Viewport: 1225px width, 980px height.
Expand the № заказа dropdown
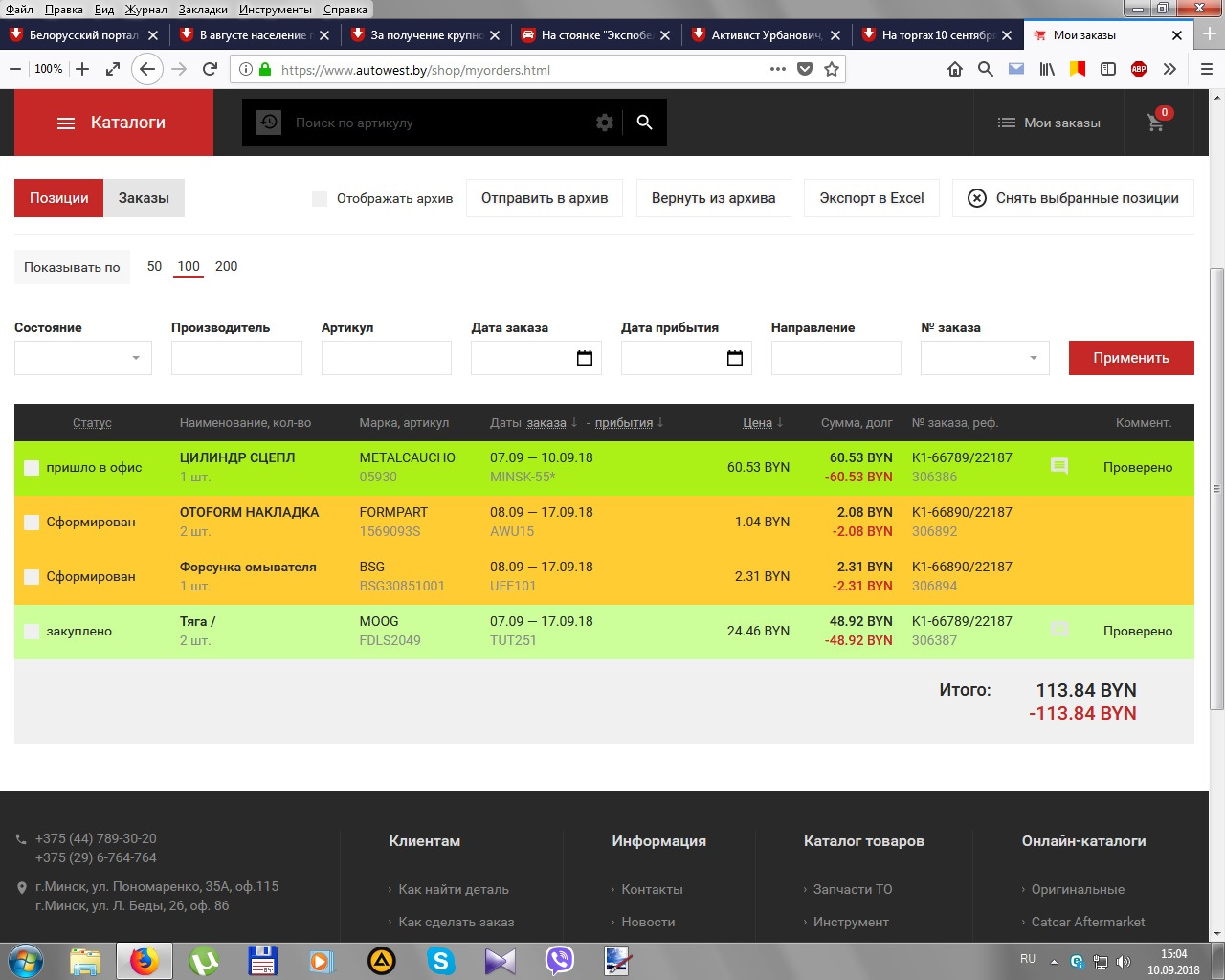(x=985, y=358)
